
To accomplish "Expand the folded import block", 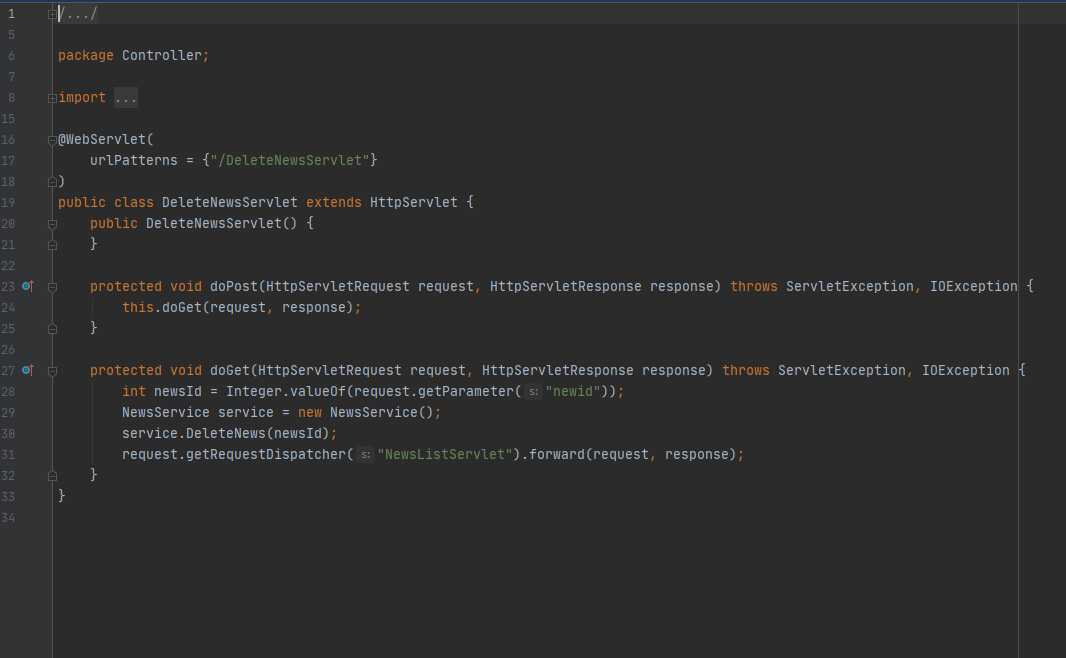I will click(x=52, y=98).
